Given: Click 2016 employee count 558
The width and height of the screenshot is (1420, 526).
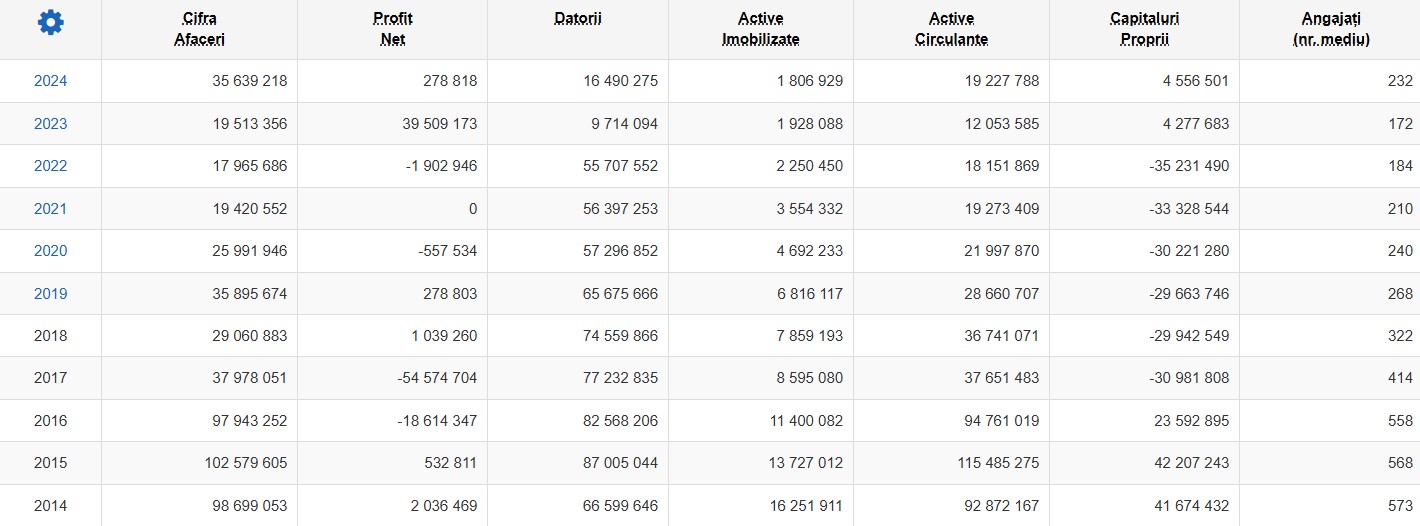Looking at the screenshot, I should 1400,421.
